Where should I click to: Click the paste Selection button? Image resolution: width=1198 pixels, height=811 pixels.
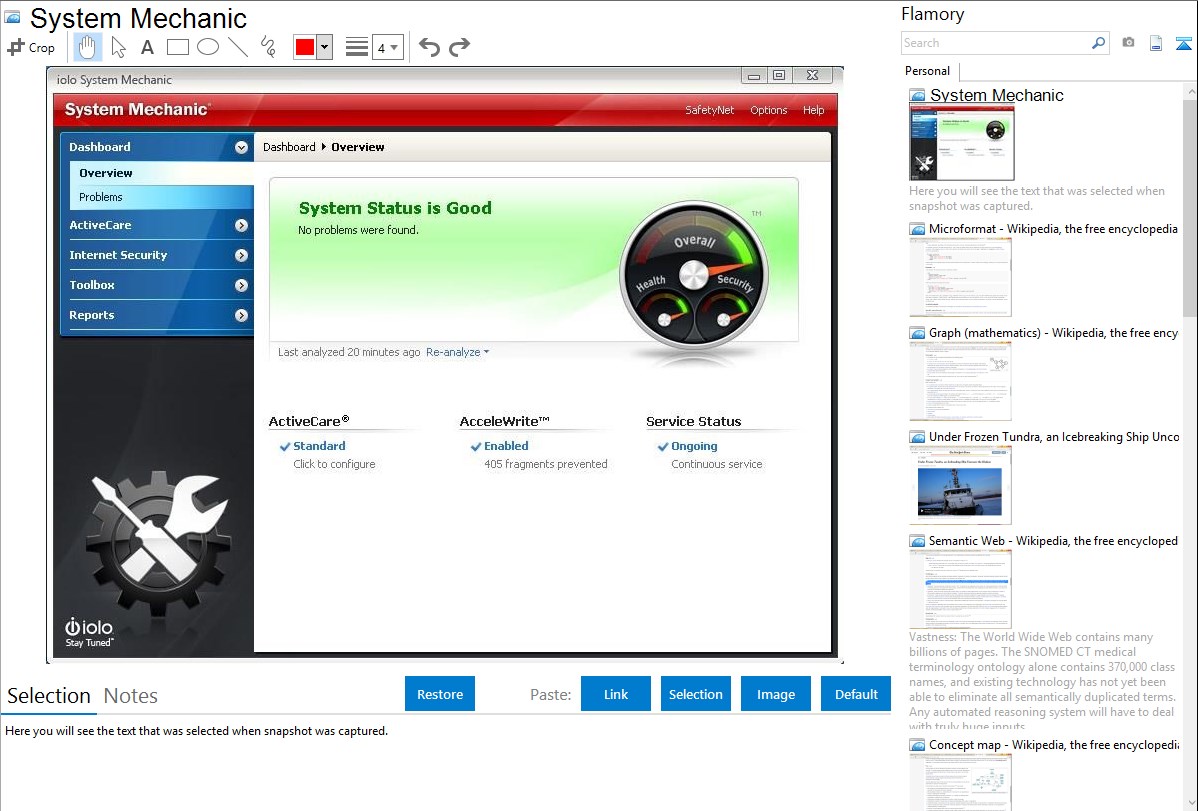click(695, 694)
